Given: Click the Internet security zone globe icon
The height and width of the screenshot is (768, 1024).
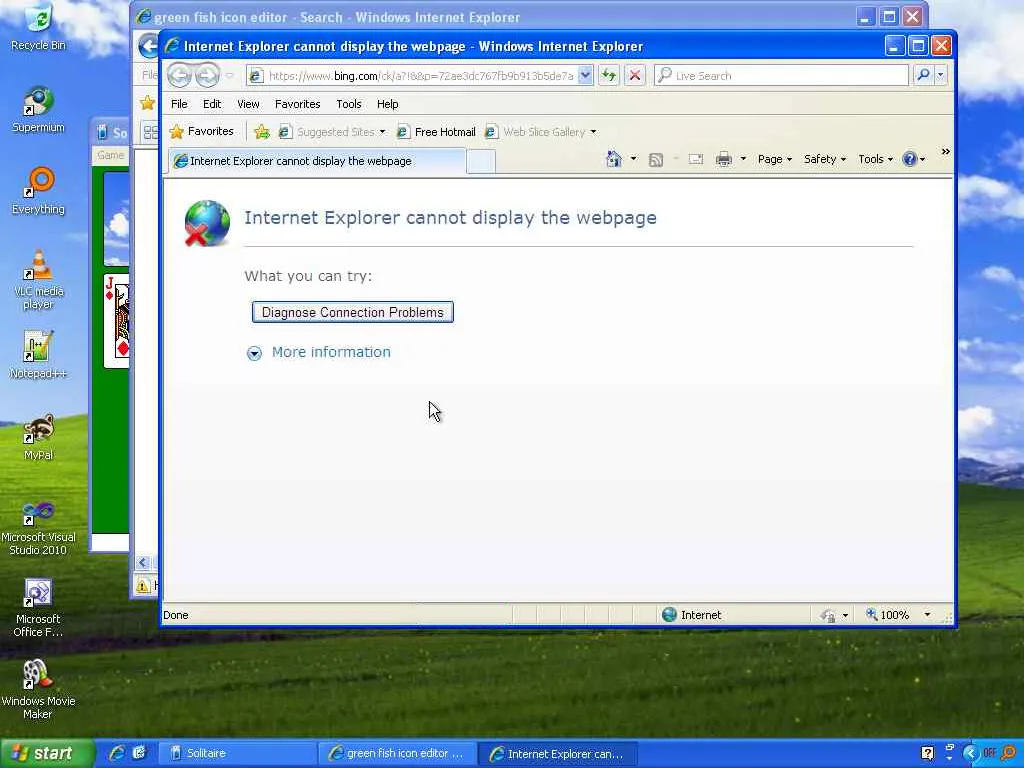Looking at the screenshot, I should tap(669, 615).
